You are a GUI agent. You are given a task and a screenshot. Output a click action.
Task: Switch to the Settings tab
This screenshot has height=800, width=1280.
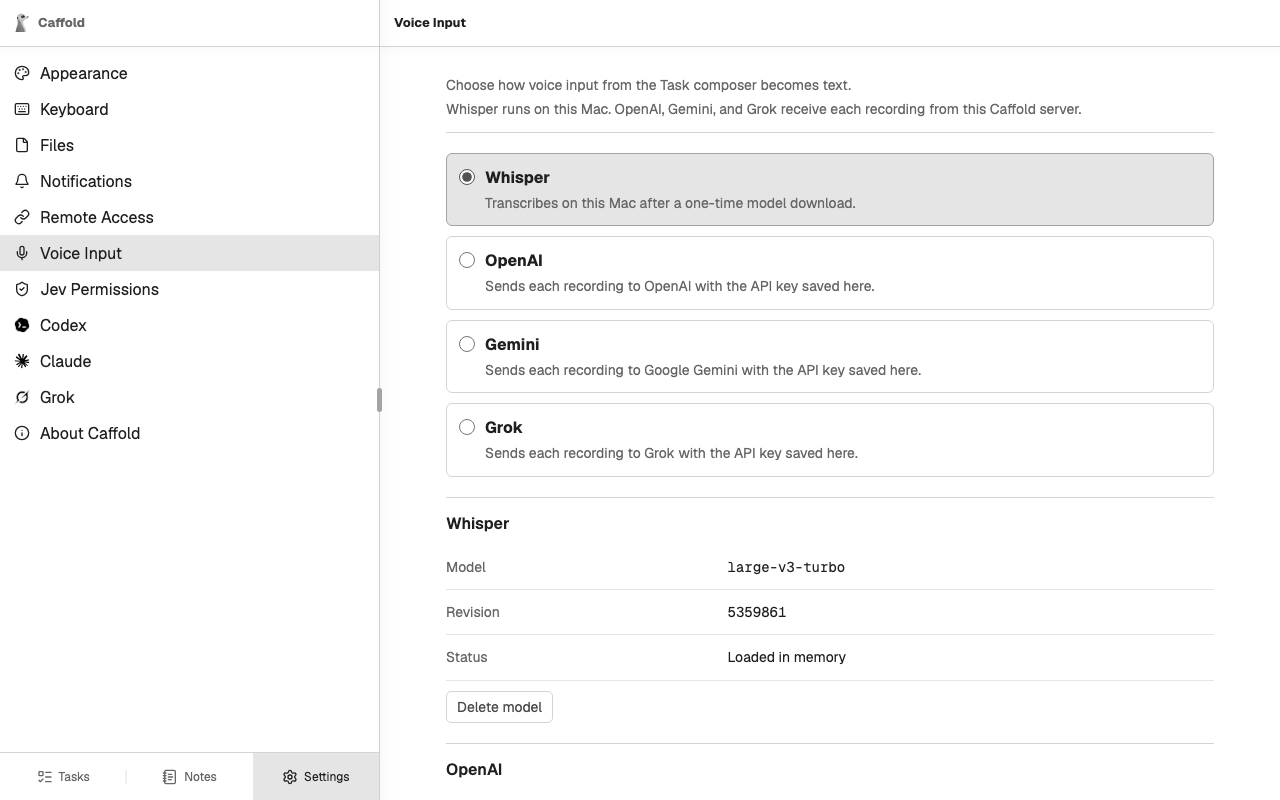coord(316,777)
